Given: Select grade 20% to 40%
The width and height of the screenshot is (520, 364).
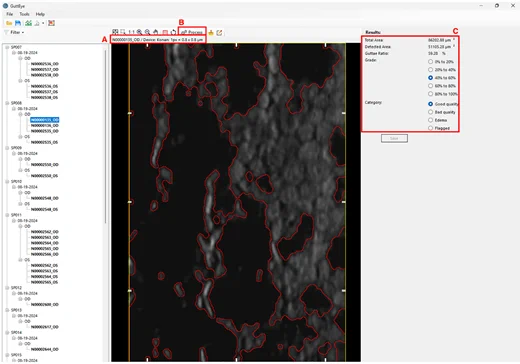Looking at the screenshot, I should pyautogui.click(x=430, y=70).
